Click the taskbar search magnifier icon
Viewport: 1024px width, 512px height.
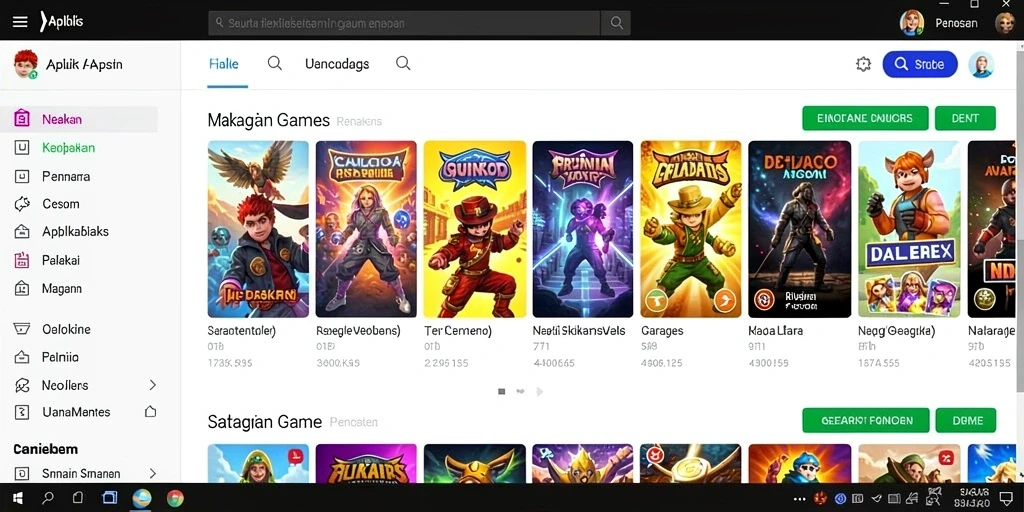48,498
